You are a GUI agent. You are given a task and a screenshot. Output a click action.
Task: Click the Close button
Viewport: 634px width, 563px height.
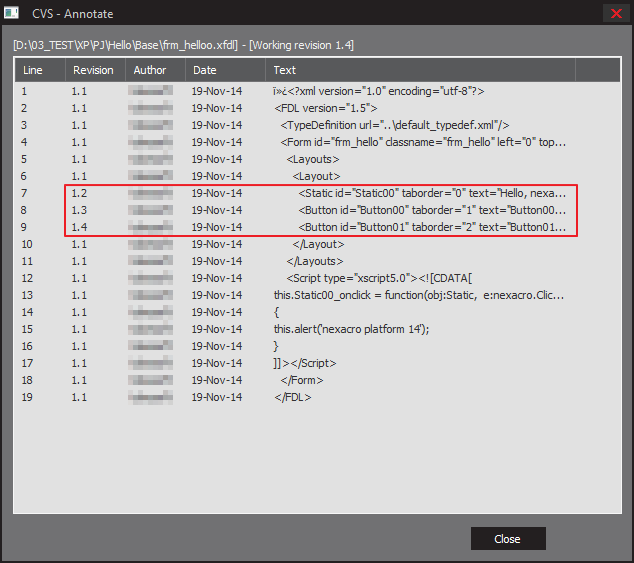(508, 539)
